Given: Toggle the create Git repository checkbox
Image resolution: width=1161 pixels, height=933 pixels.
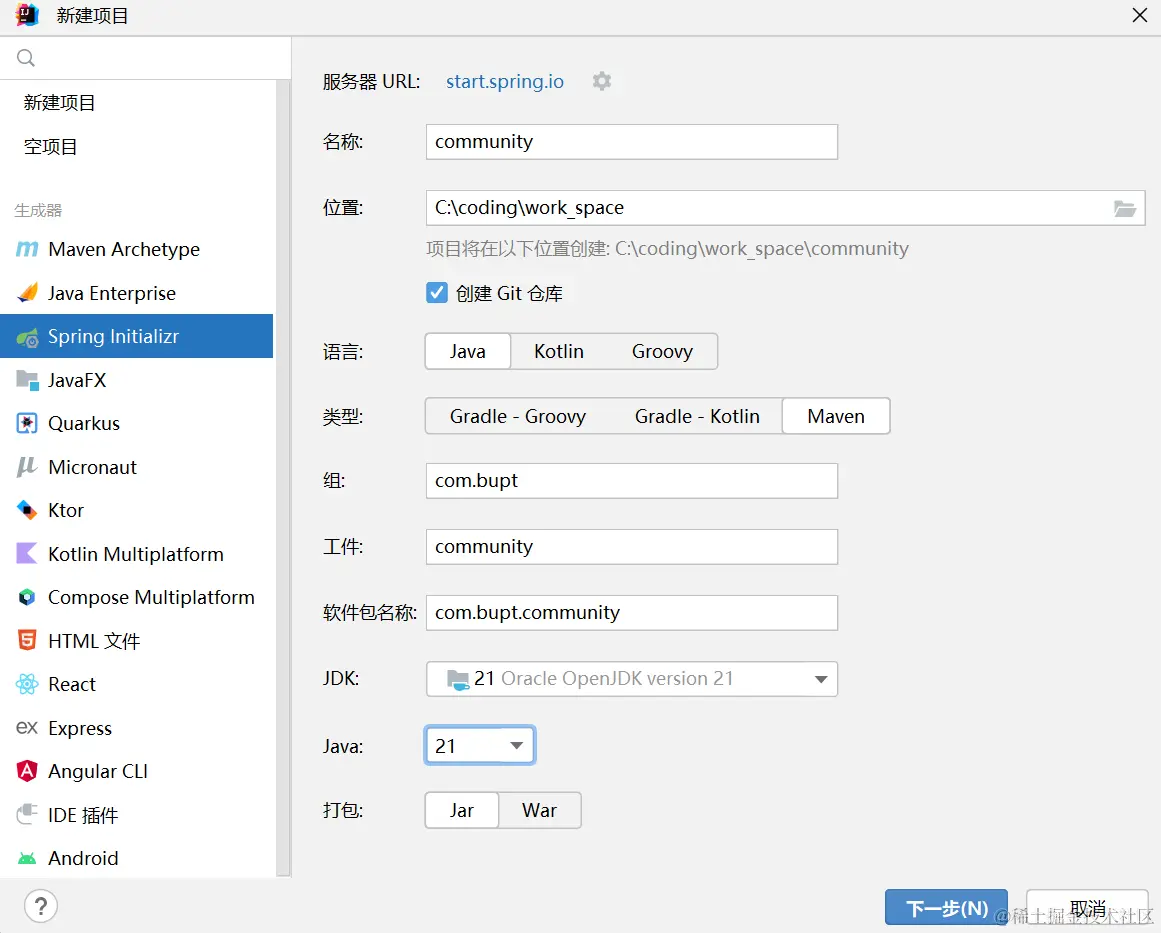Looking at the screenshot, I should 436,293.
